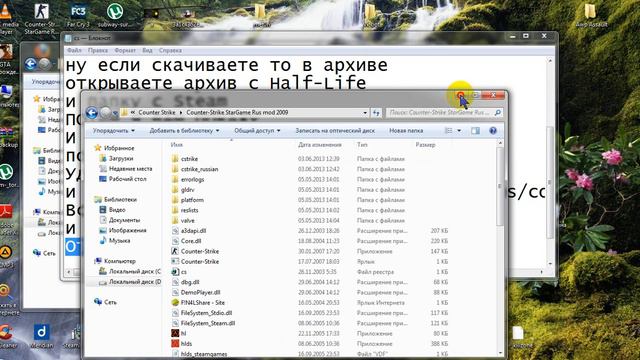Image resolution: width=640 pixels, height=360 pixels.
Task: Open Компьютер in the navigation pane
Action: 115,261
